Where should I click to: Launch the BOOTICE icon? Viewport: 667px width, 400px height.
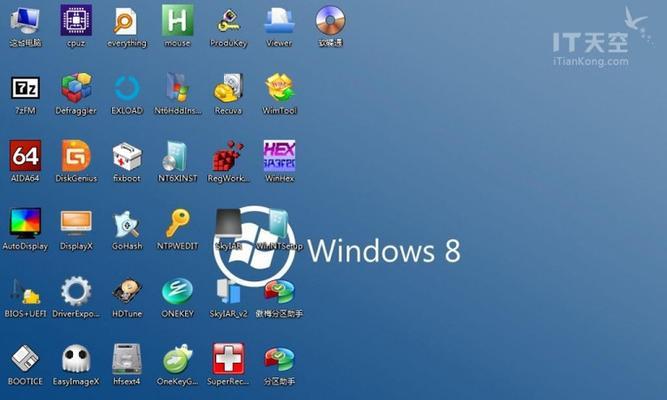pyautogui.click(x=25, y=359)
